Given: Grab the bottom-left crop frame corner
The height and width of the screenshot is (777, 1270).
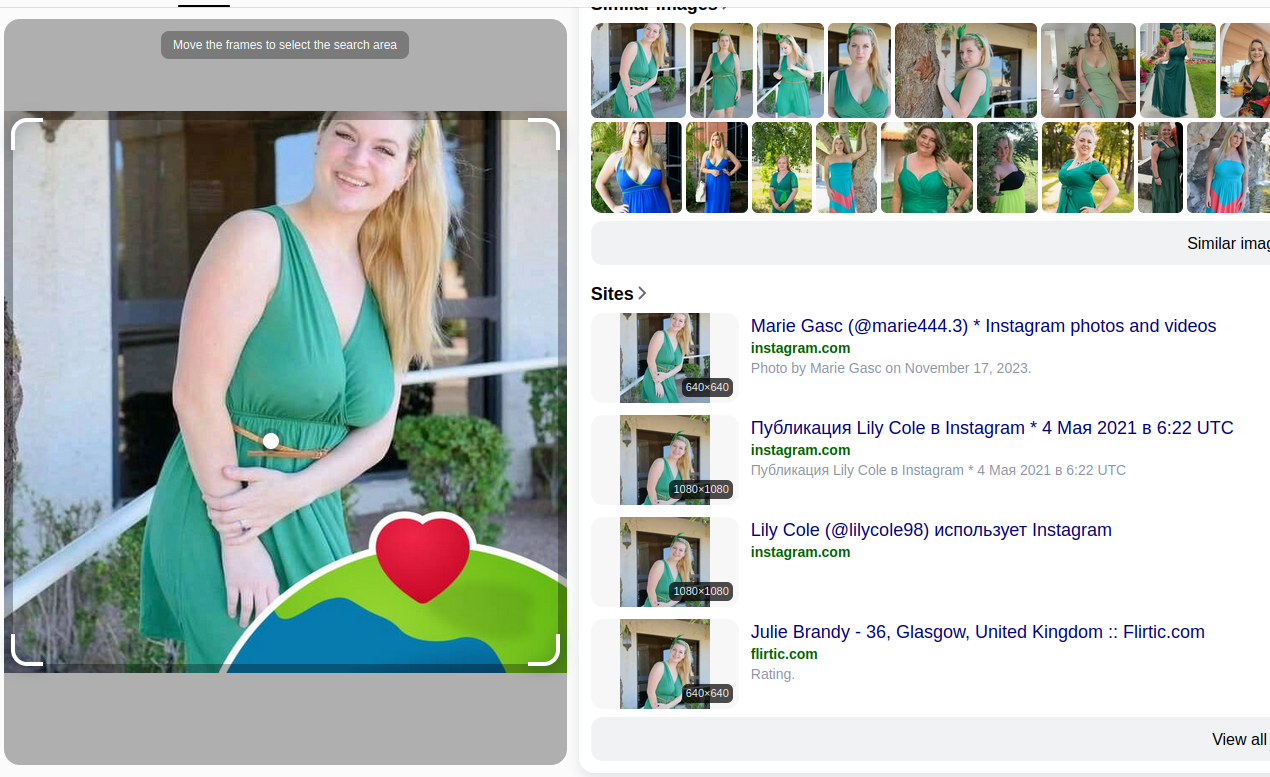Looking at the screenshot, I should click(27, 649).
